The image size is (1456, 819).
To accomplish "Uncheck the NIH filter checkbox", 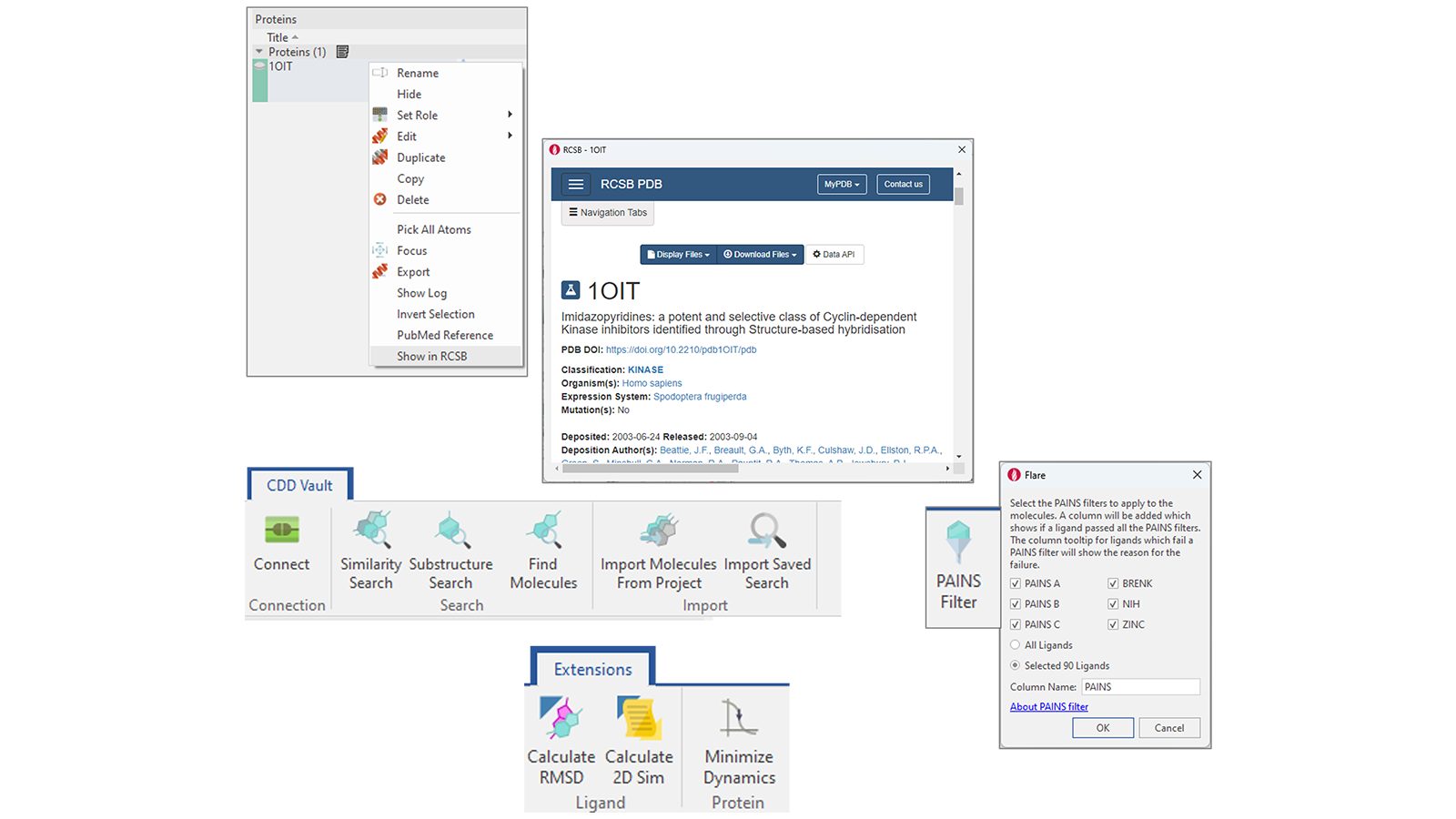I will [1113, 604].
